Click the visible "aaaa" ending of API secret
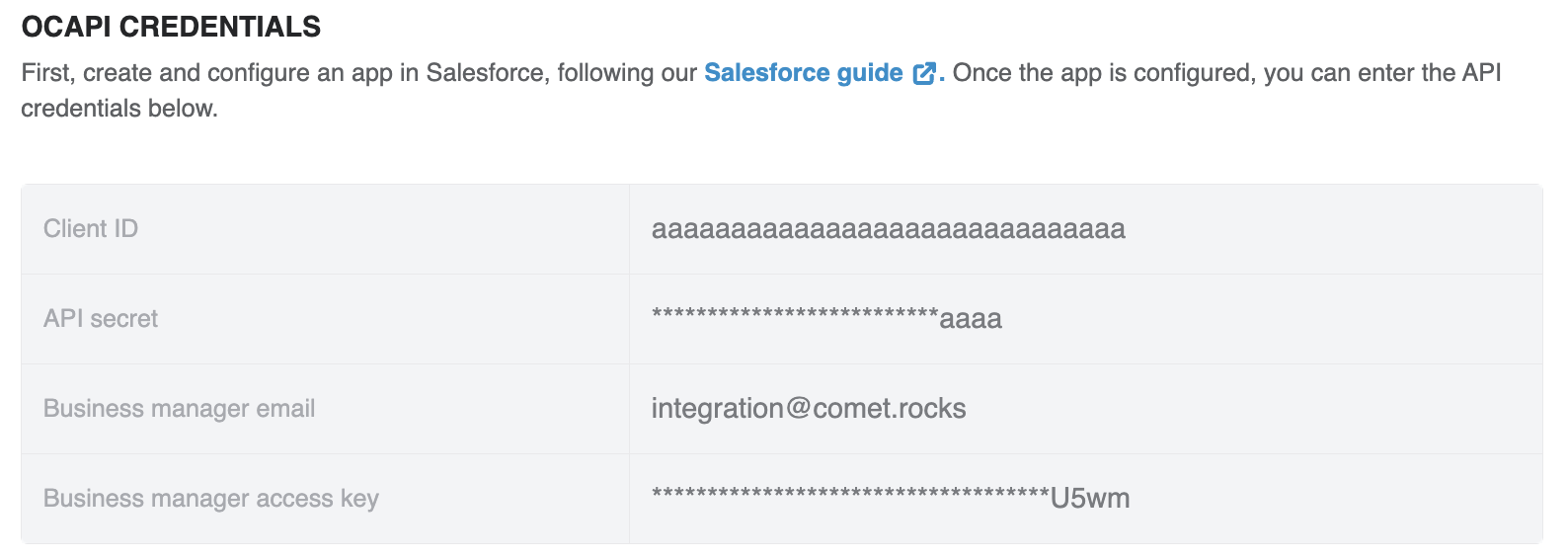The image size is (1568, 559). point(971,320)
